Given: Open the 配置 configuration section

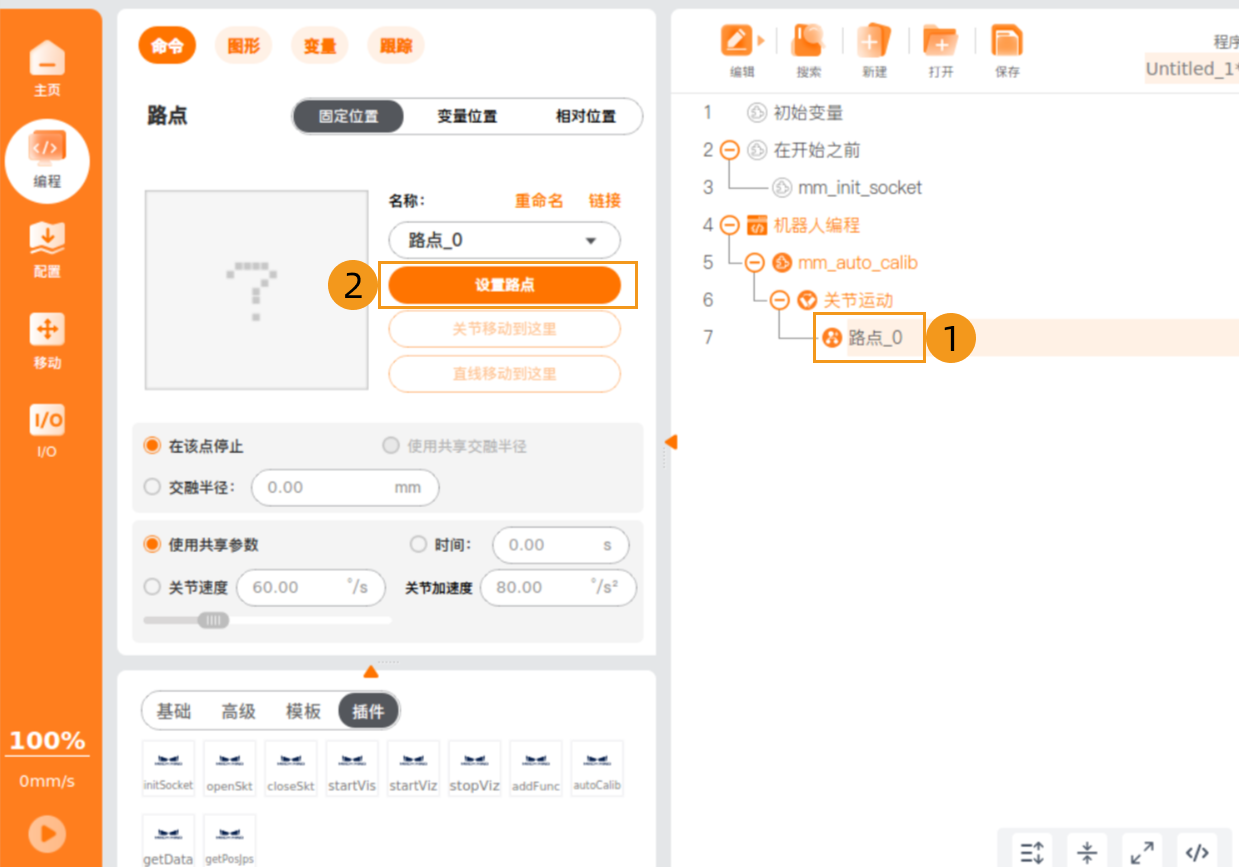Looking at the screenshot, I should click(47, 250).
